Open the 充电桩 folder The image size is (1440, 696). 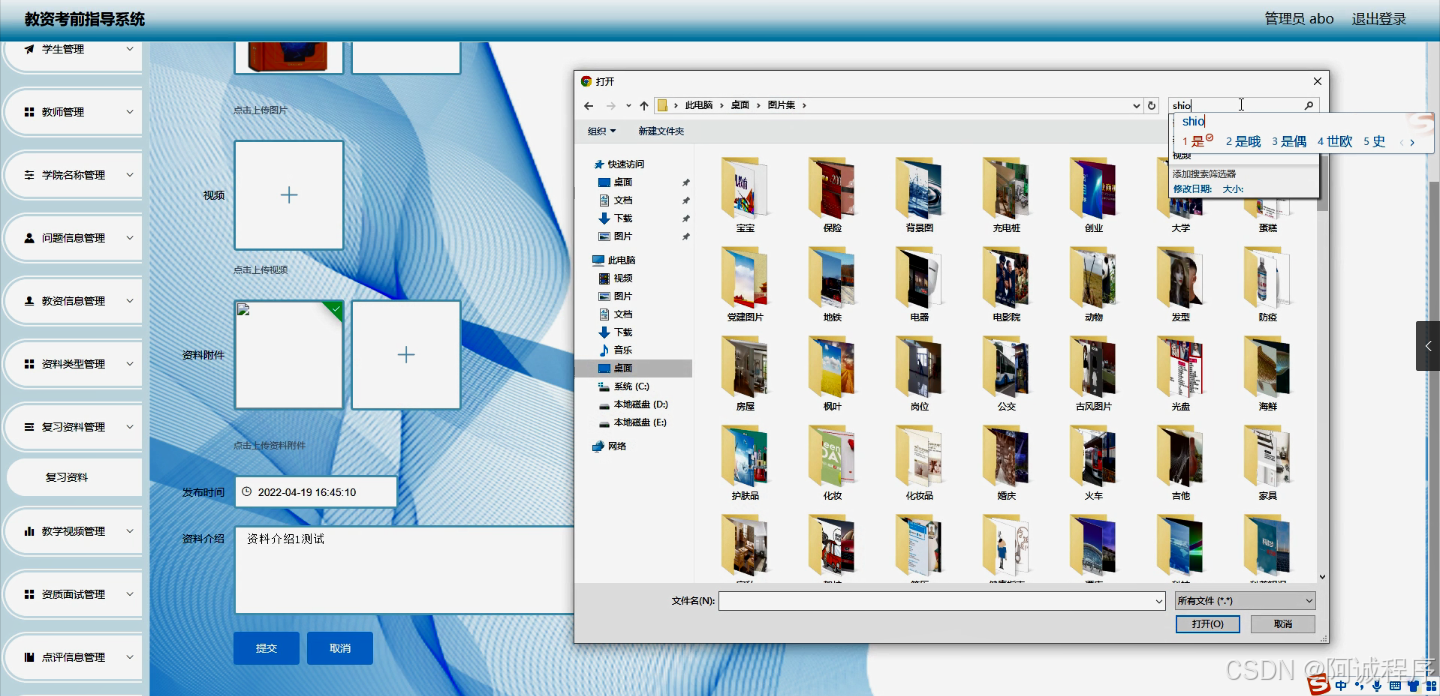pyautogui.click(x=1006, y=195)
